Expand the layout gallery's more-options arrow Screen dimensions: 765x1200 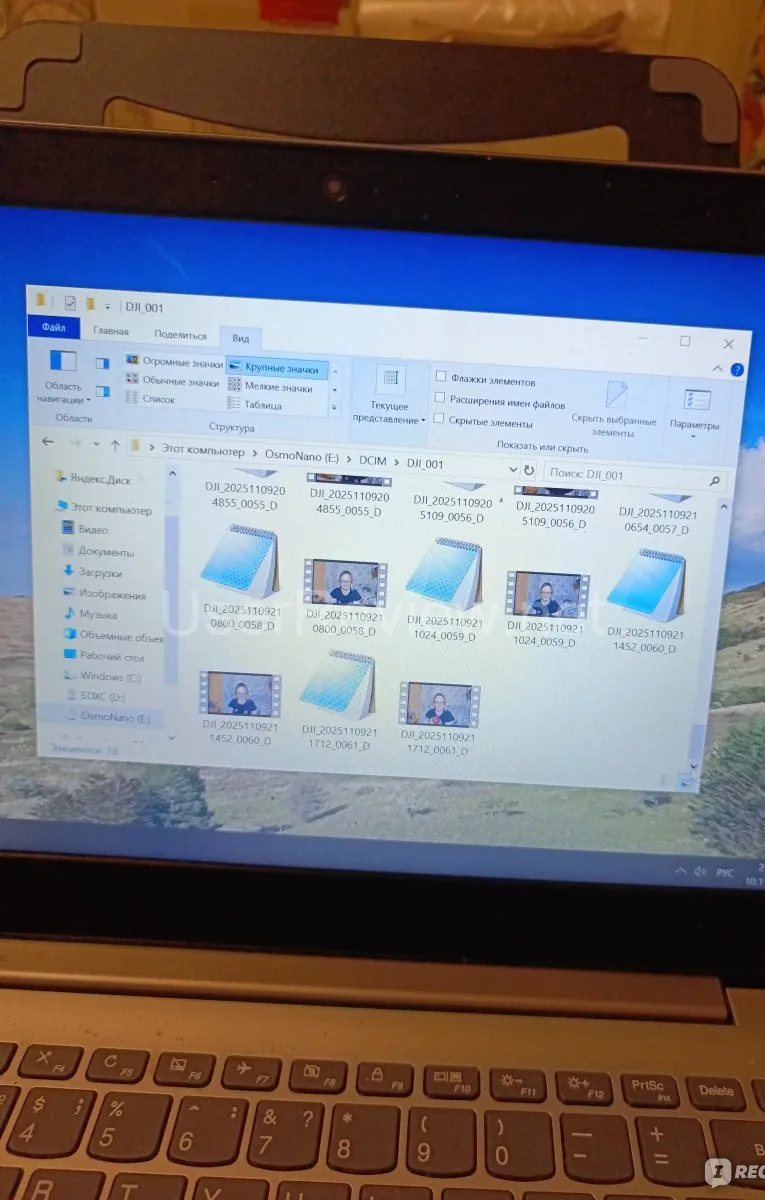pos(335,409)
